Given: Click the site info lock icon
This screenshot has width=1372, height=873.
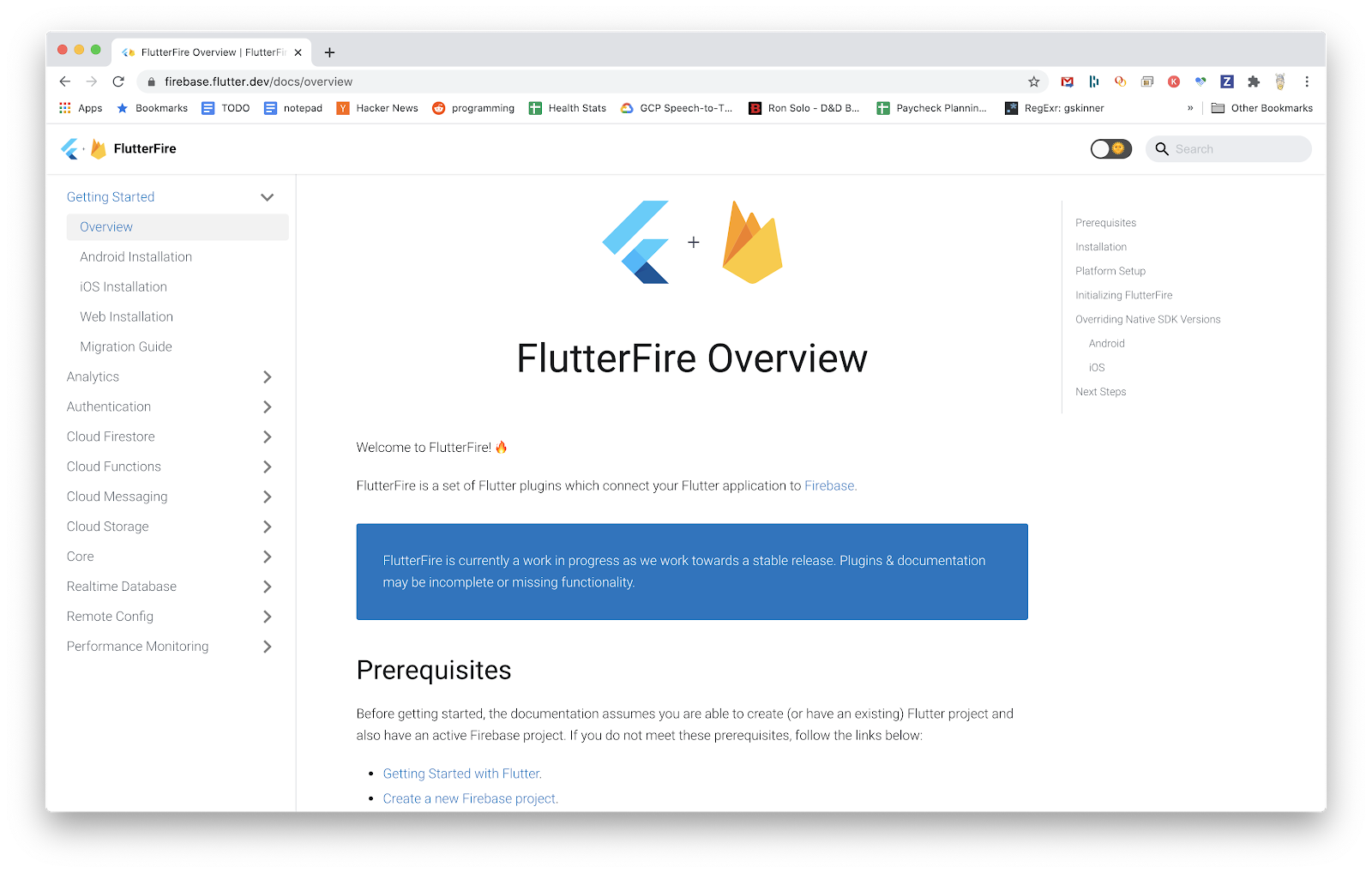Looking at the screenshot, I should [x=151, y=81].
